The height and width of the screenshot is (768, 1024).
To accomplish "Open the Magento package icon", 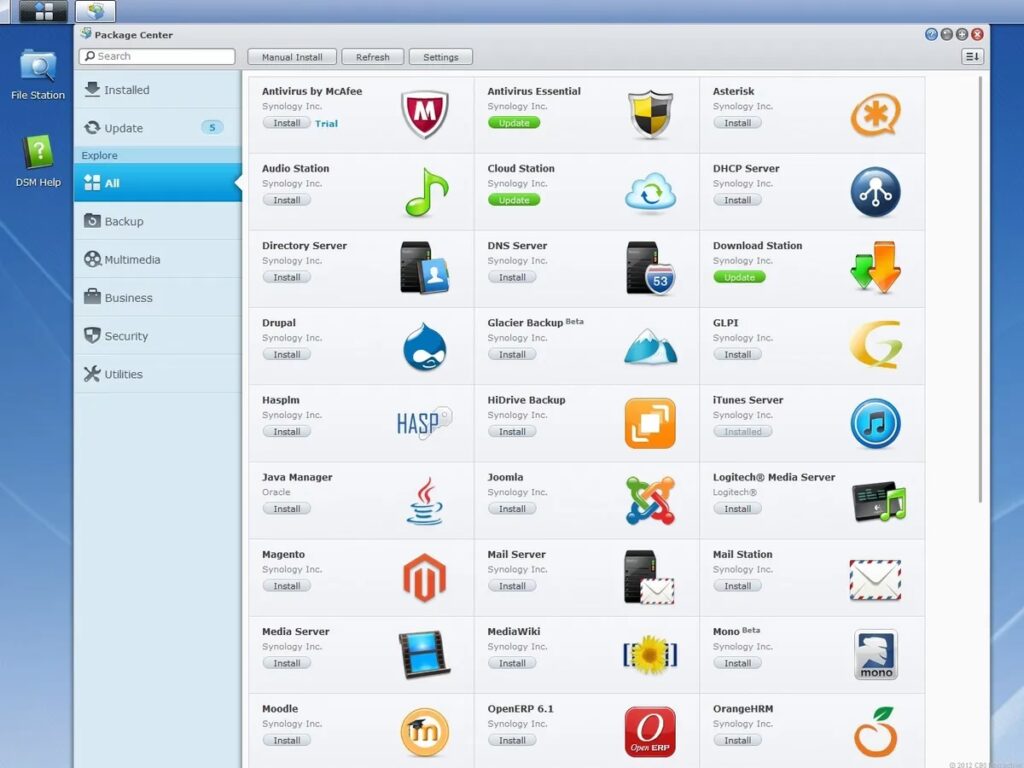I will pyautogui.click(x=424, y=578).
